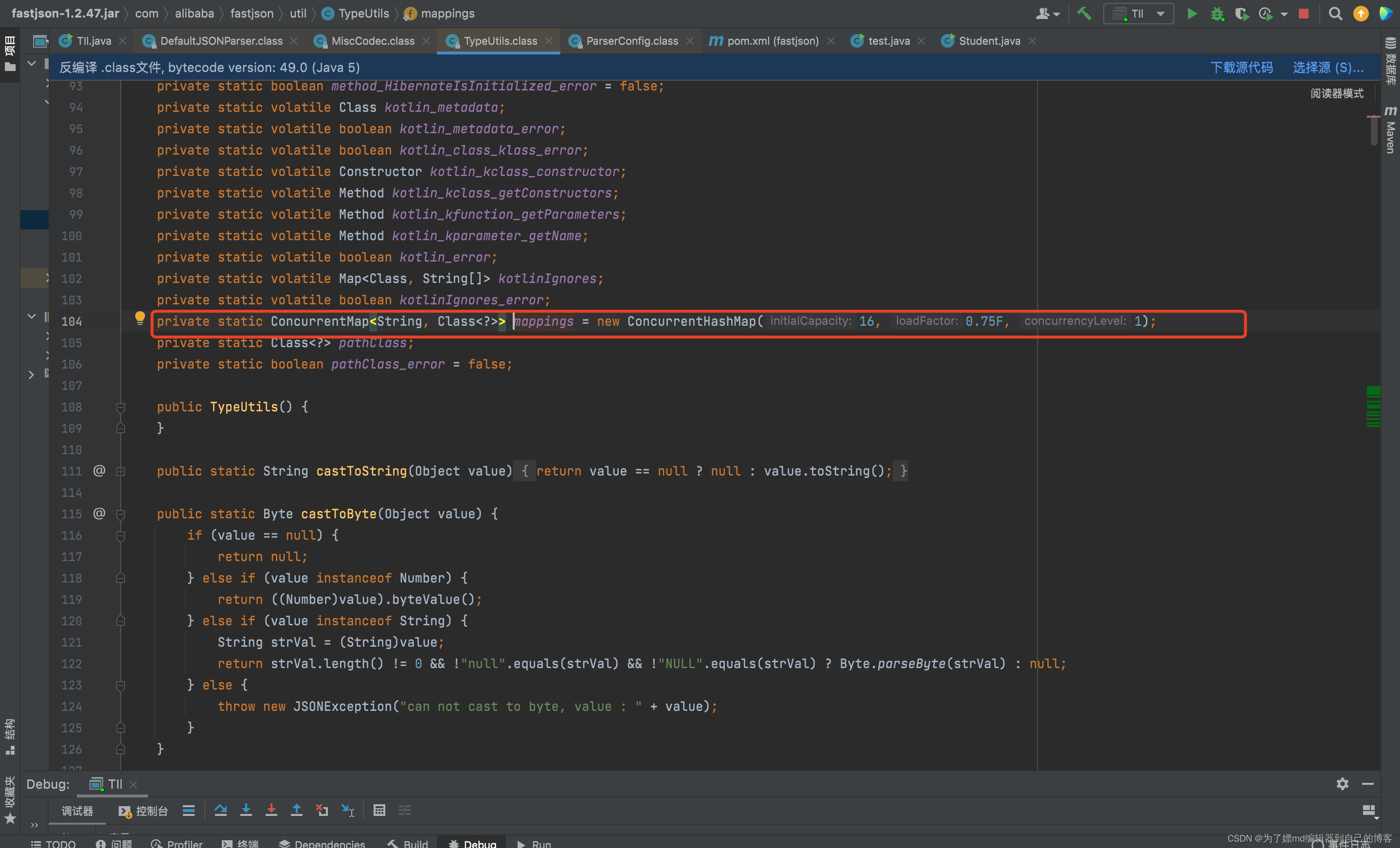The width and height of the screenshot is (1400, 848).
Task: Collapse the else-if Number fold at line 118
Action: click(x=121, y=578)
